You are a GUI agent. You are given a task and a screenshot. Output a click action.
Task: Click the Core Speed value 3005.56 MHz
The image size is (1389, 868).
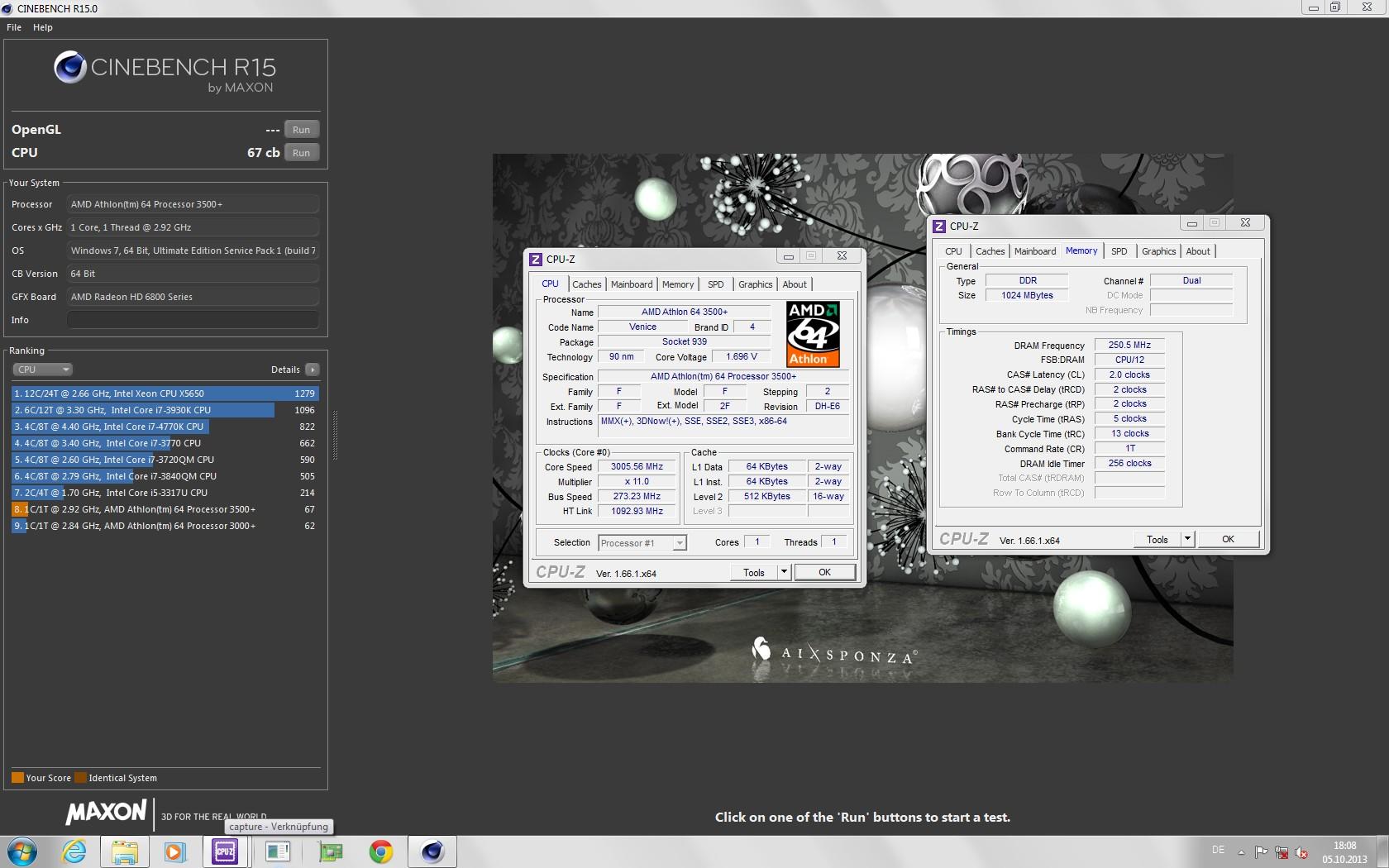tap(637, 467)
